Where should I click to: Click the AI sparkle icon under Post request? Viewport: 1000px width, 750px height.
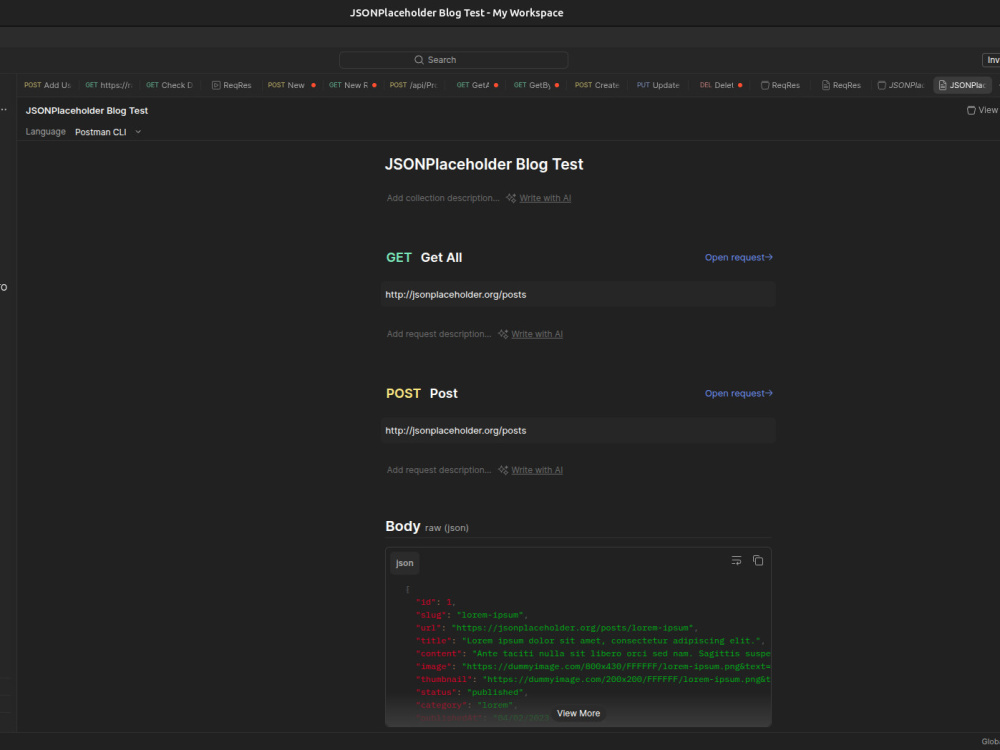click(x=503, y=470)
